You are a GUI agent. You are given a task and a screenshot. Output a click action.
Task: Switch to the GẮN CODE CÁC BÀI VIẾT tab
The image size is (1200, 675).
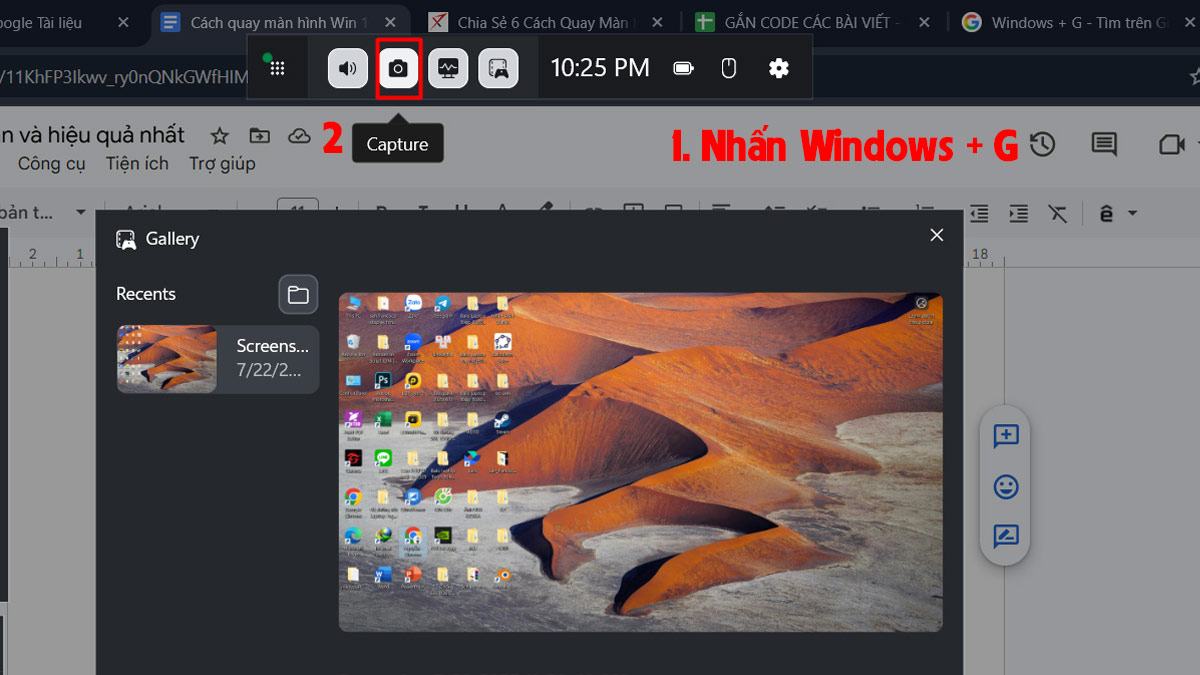pos(812,22)
